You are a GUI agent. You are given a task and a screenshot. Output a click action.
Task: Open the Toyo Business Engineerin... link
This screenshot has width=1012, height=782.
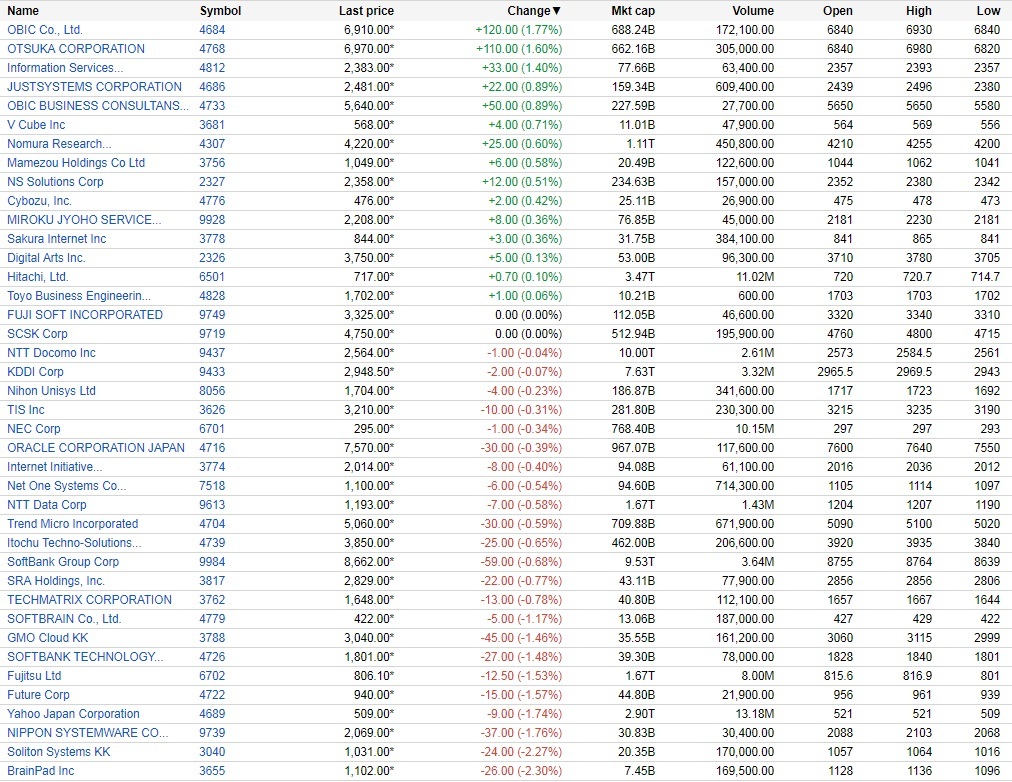79,296
